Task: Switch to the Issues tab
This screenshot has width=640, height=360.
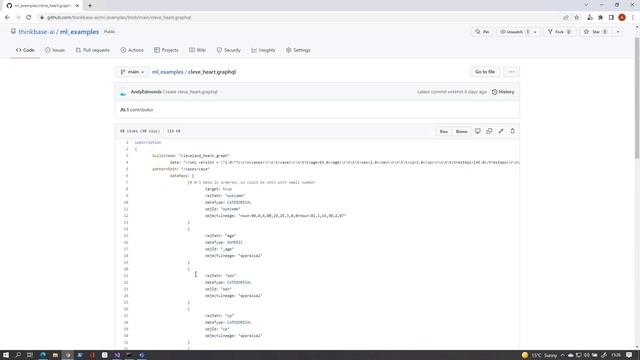Action: (x=55, y=50)
